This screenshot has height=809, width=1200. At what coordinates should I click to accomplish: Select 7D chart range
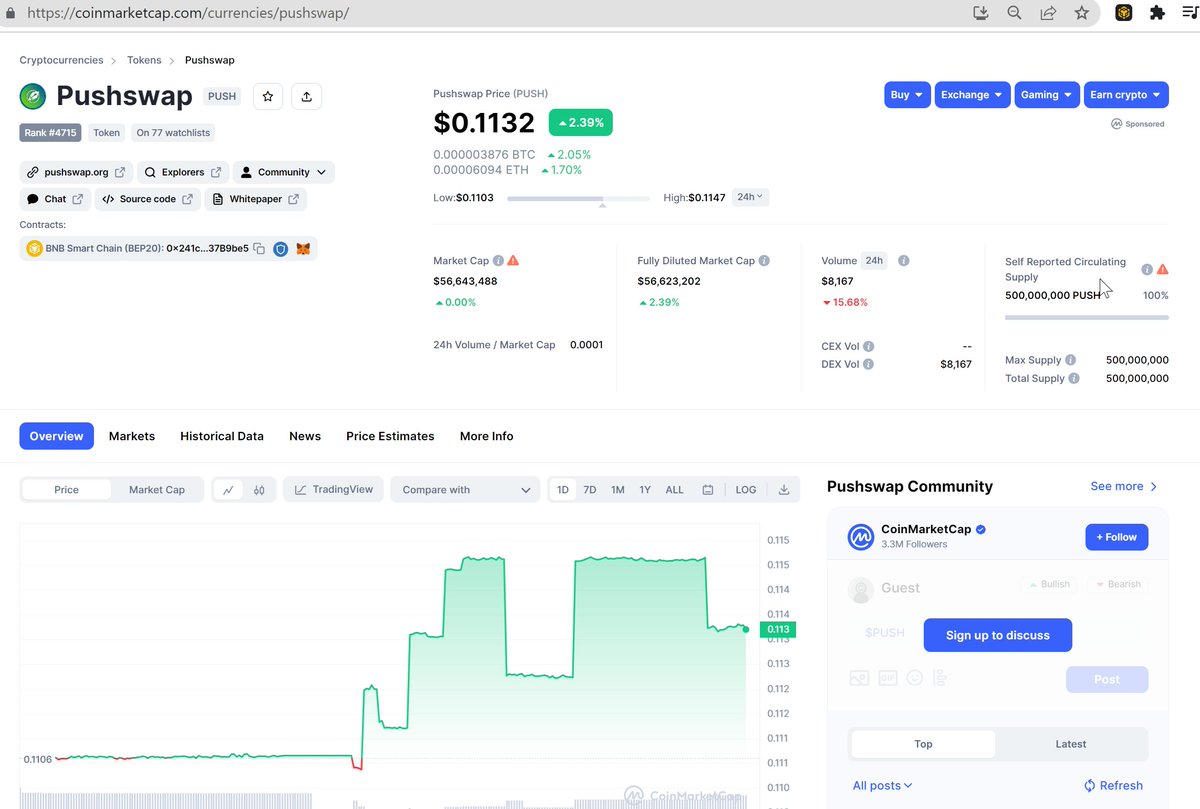[x=590, y=490]
